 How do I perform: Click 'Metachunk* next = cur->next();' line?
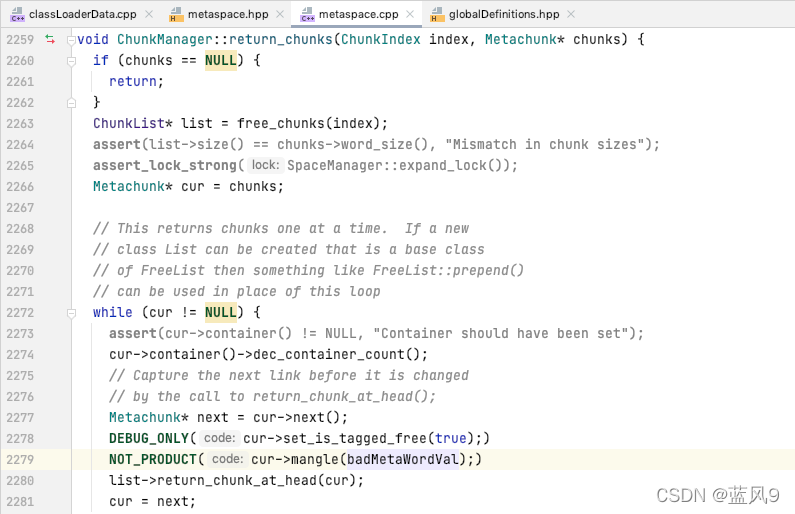click(x=228, y=417)
